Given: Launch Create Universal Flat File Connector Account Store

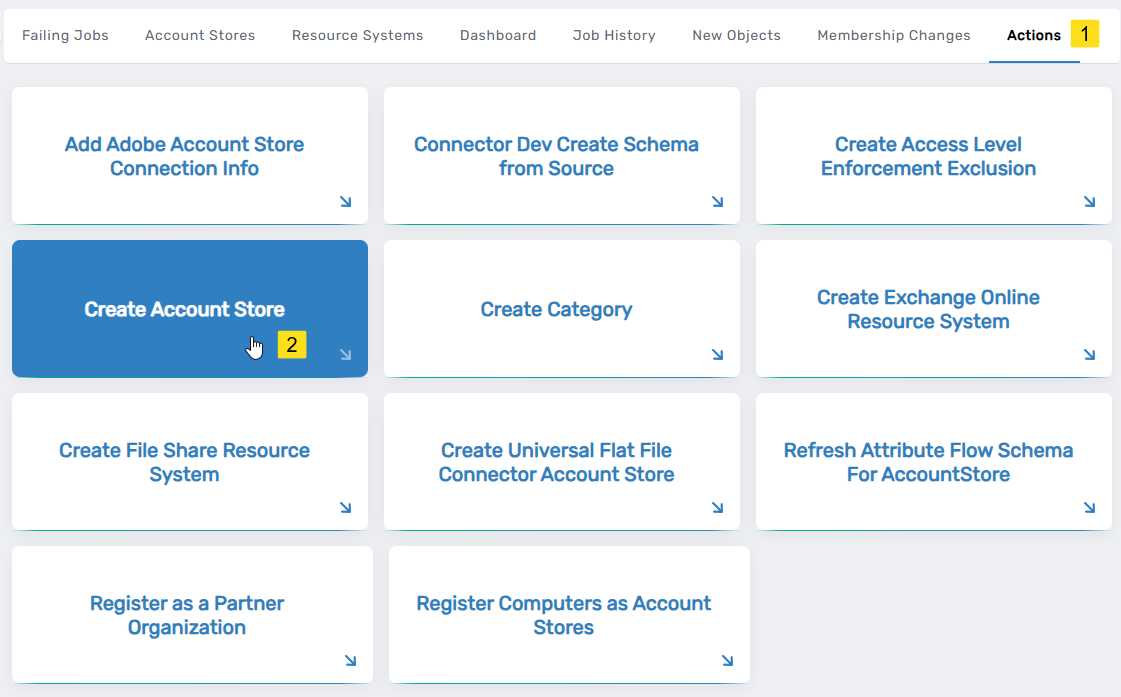Looking at the screenshot, I should click(x=556, y=462).
